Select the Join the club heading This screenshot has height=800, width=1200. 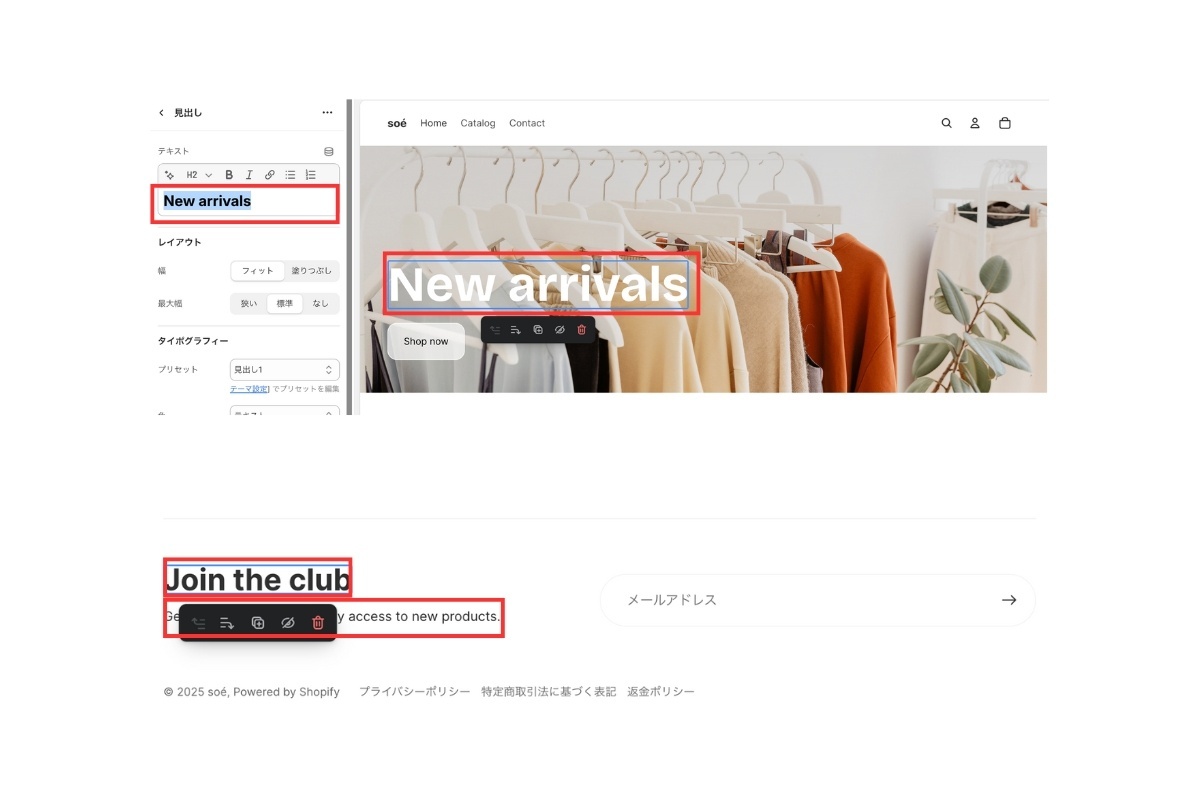tap(257, 579)
